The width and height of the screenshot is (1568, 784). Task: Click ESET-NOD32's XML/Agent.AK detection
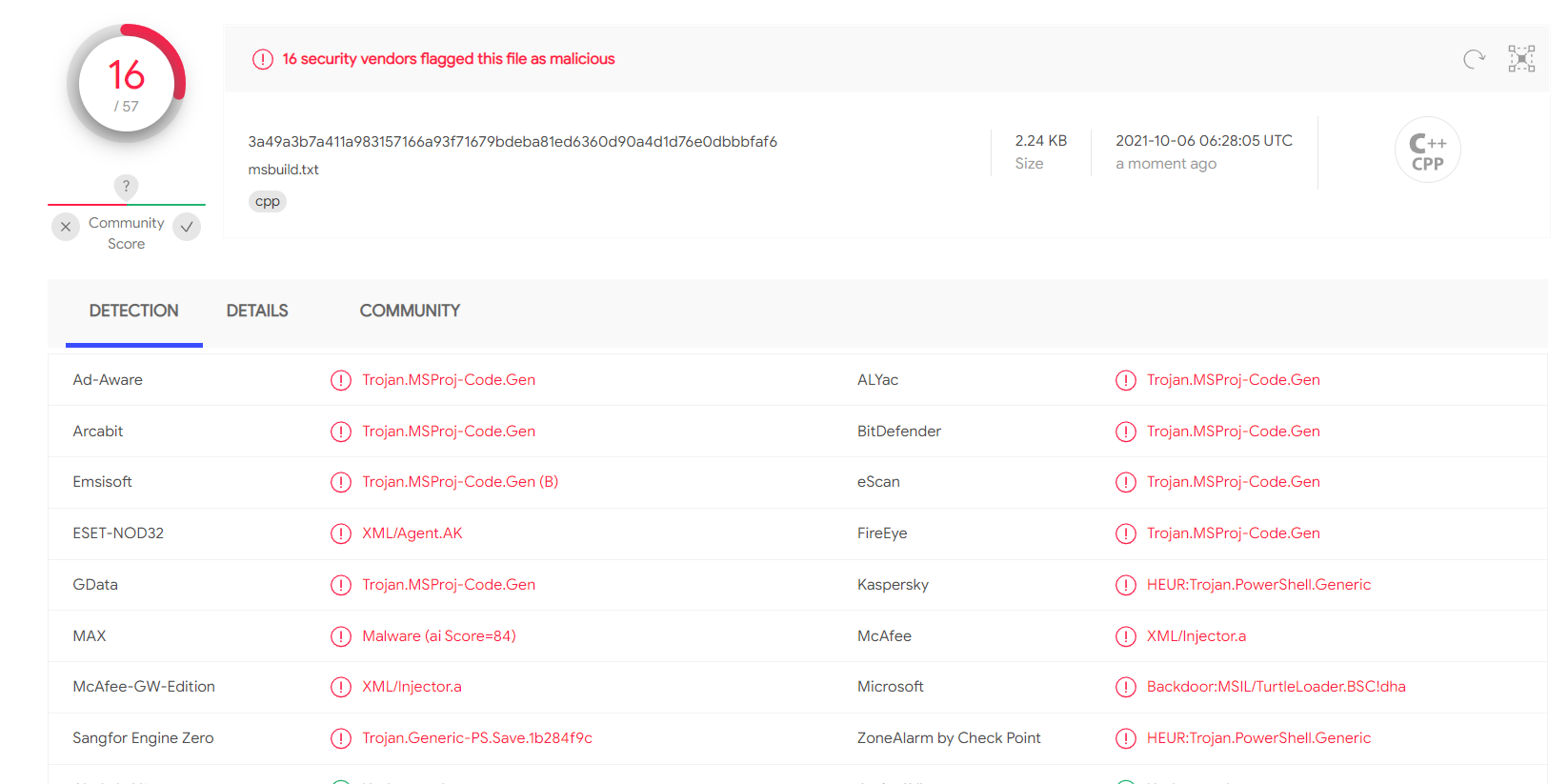point(412,533)
